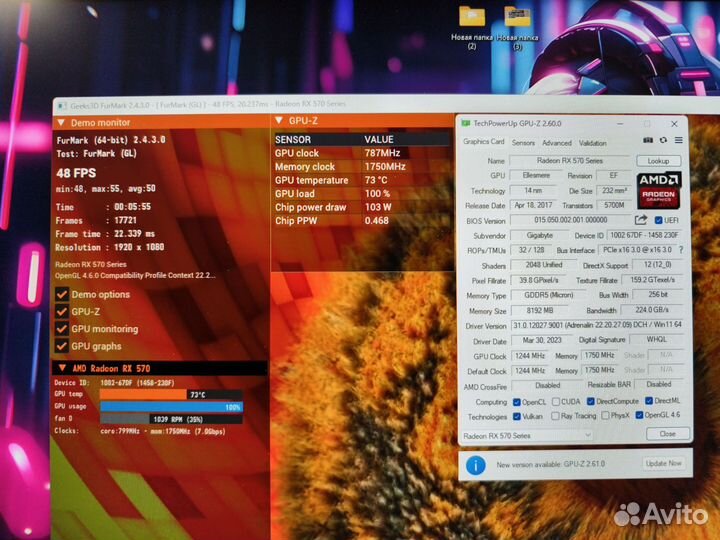Click the Resolution 1920 x 1080 line
Screen dimensions: 720x540
[x=109, y=248]
